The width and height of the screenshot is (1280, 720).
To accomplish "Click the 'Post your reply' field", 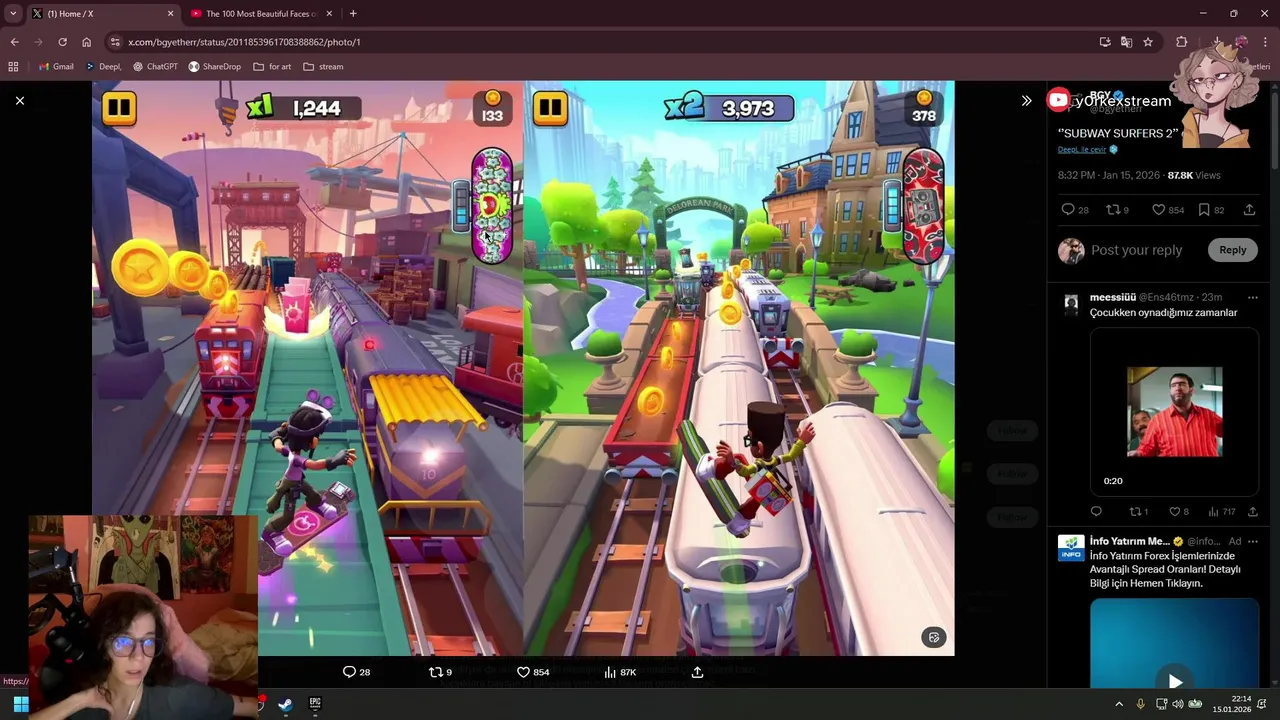I will (1136, 250).
